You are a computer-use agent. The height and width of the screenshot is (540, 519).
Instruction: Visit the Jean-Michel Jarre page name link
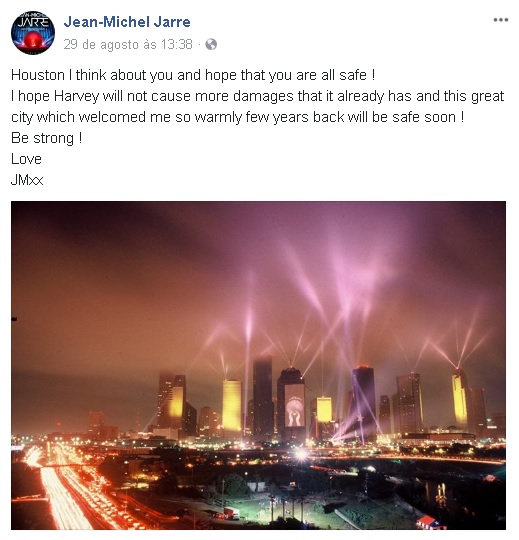click(127, 22)
